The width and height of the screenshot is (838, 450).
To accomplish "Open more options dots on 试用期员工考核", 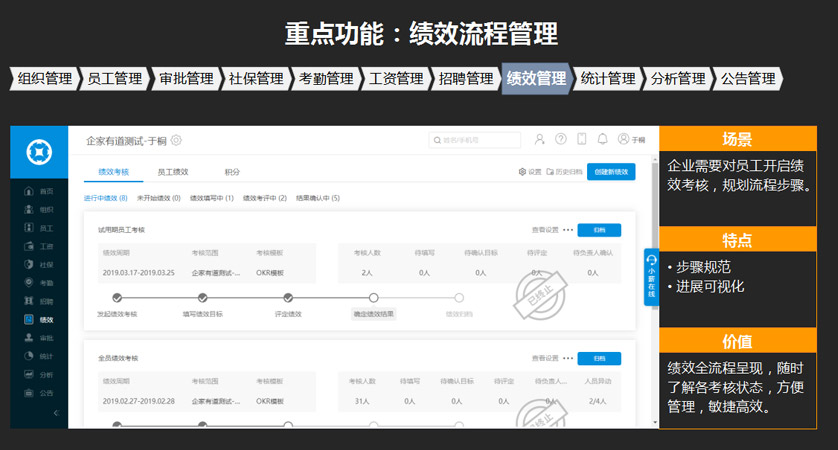I will click(x=568, y=230).
